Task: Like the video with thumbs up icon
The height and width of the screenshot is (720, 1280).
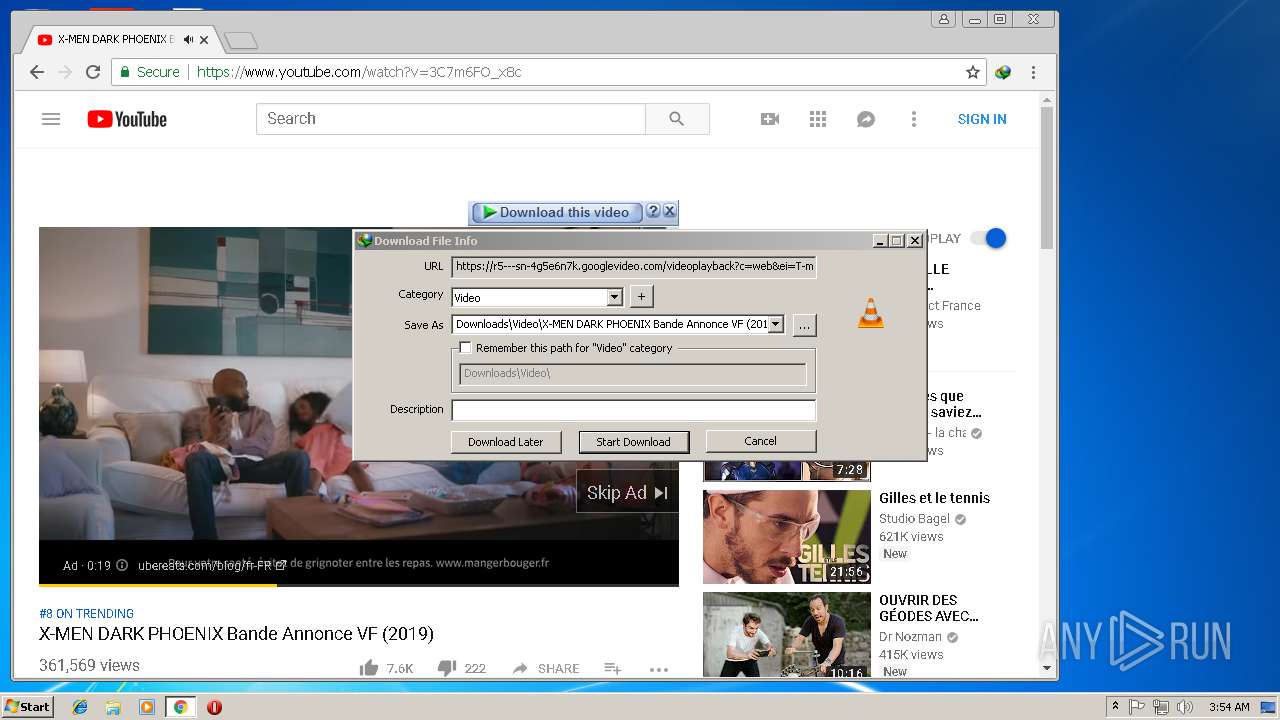Action: pos(369,668)
